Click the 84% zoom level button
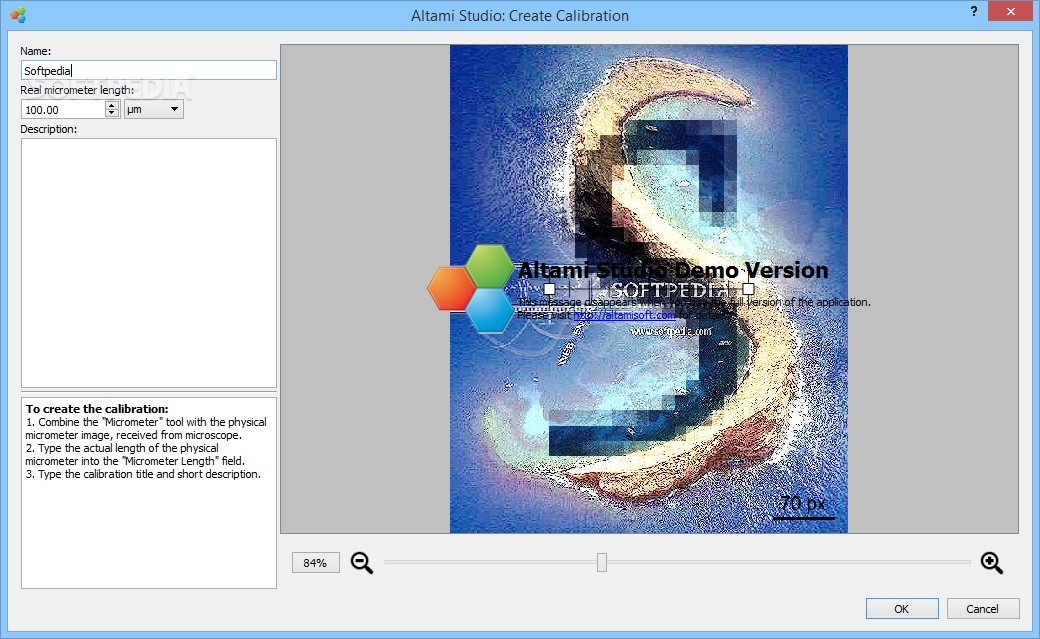1040x639 pixels. point(315,563)
